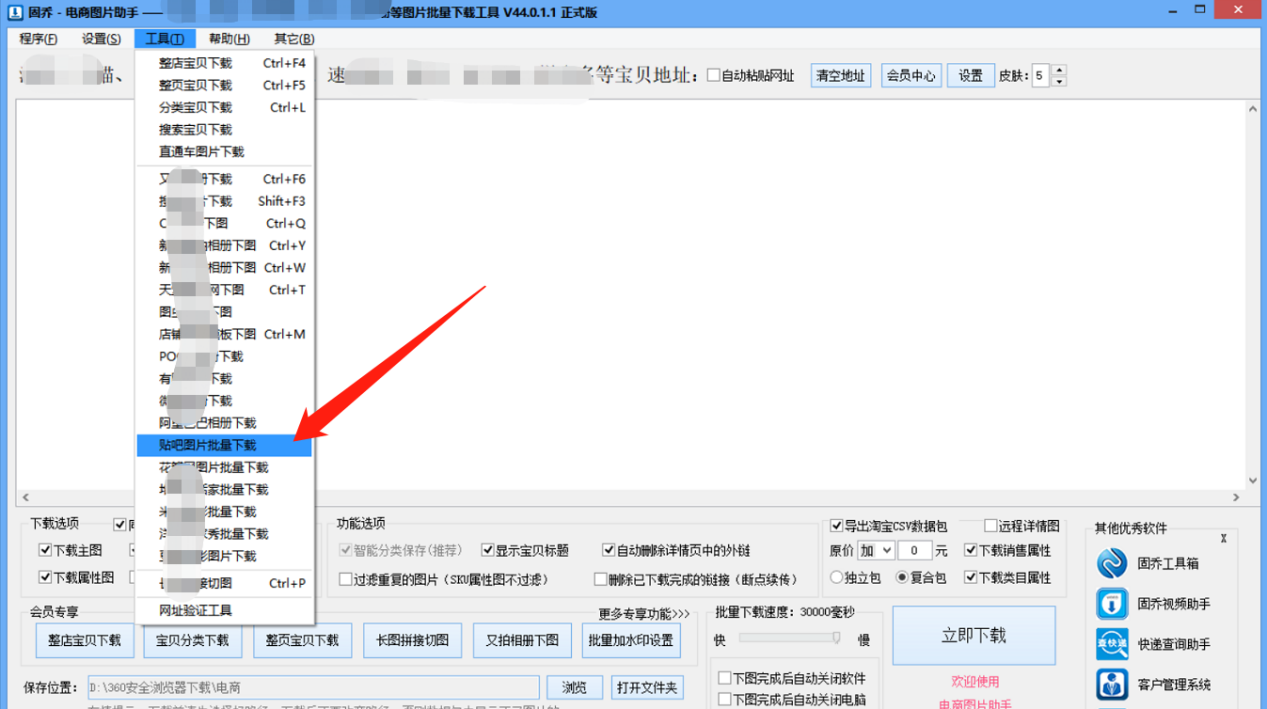The height and width of the screenshot is (709, 1267).
Task: Toggle 下载属性图 checkbox
Action: tap(45, 577)
